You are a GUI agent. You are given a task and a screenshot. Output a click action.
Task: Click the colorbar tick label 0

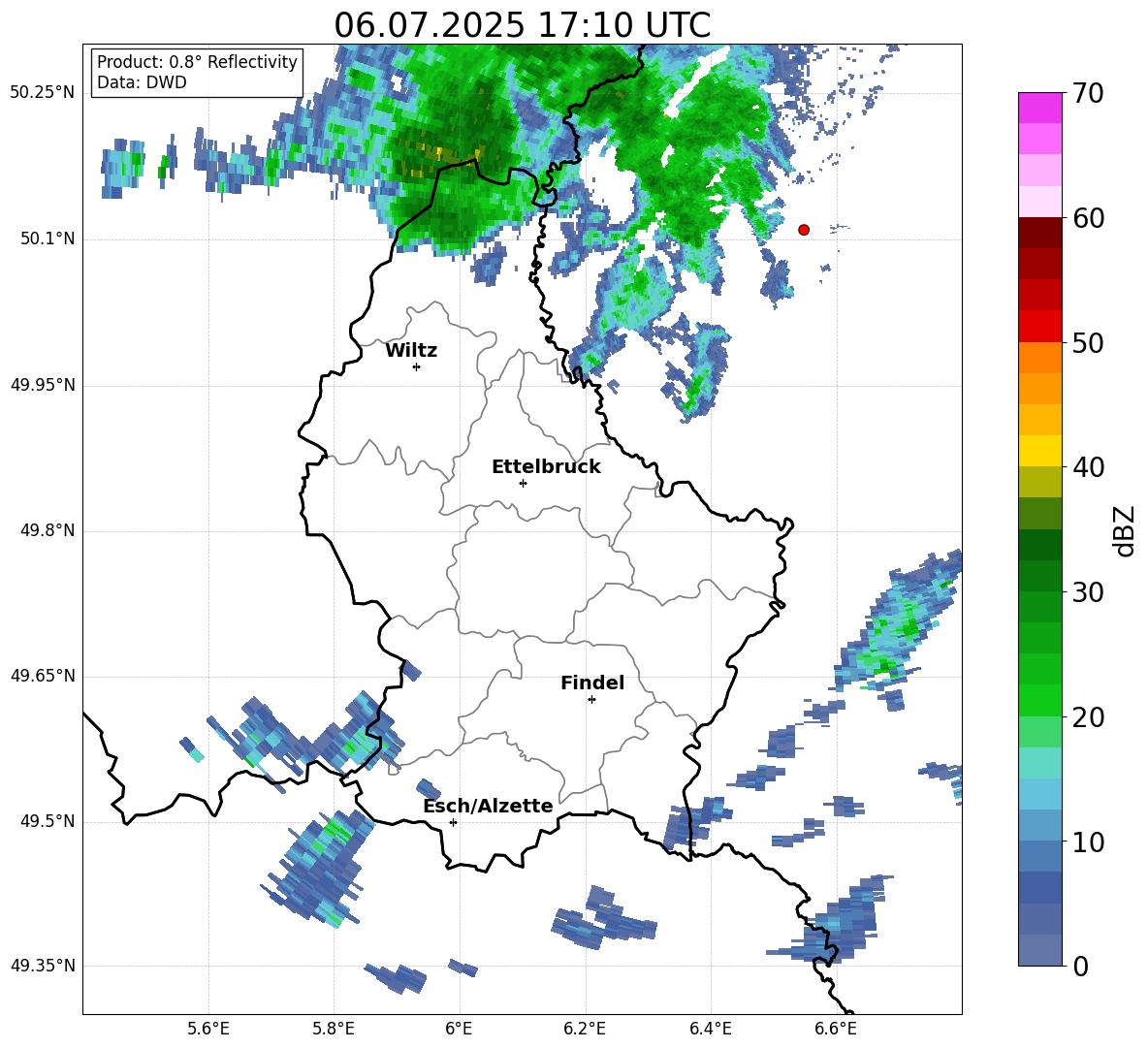[x=1080, y=967]
